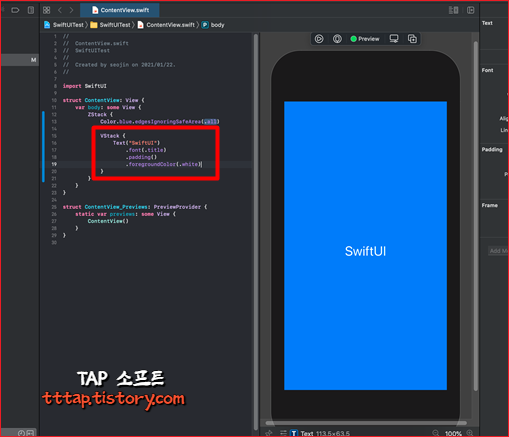
Task: Click preview on device icon
Action: pyautogui.click(x=394, y=39)
